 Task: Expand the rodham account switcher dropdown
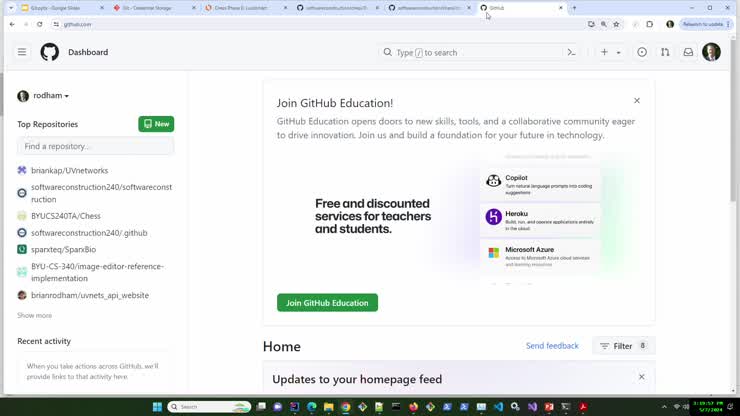43,96
